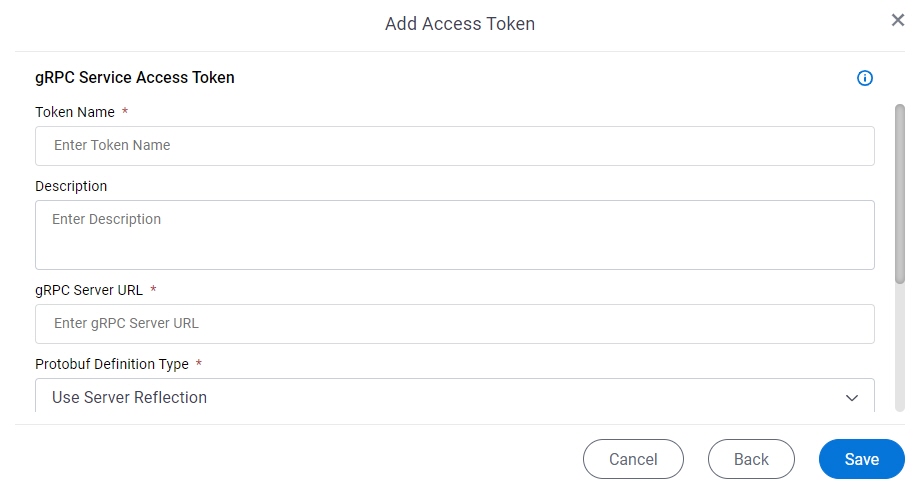This screenshot has width=919, height=489.
Task: Click the vertical scrollbar thumb
Action: pyautogui.click(x=900, y=194)
